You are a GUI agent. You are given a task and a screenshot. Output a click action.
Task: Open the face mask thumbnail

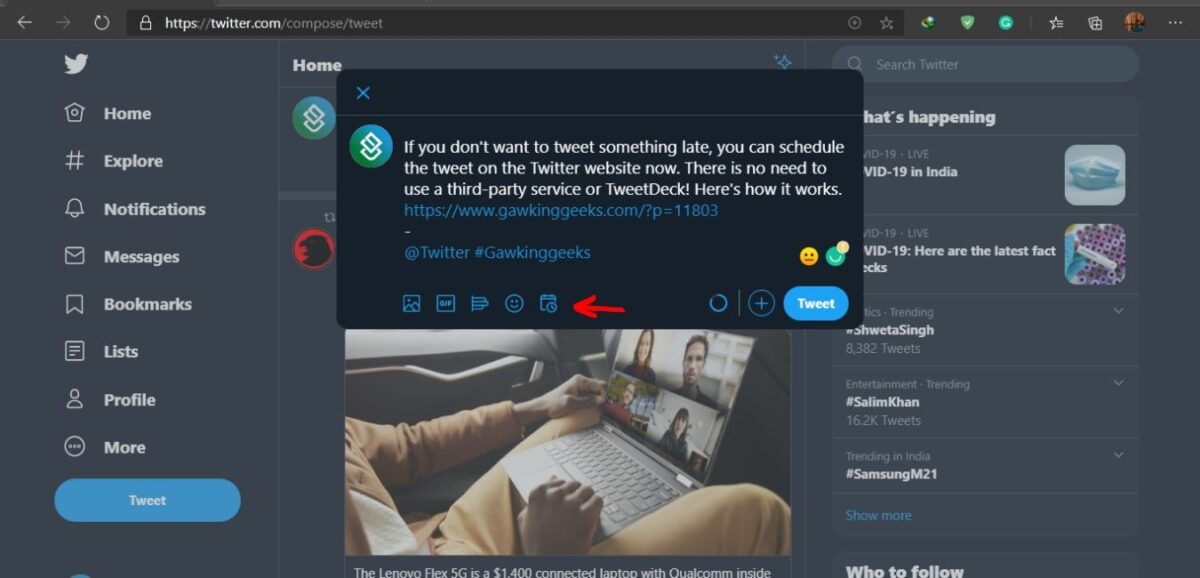pyautogui.click(x=1095, y=175)
